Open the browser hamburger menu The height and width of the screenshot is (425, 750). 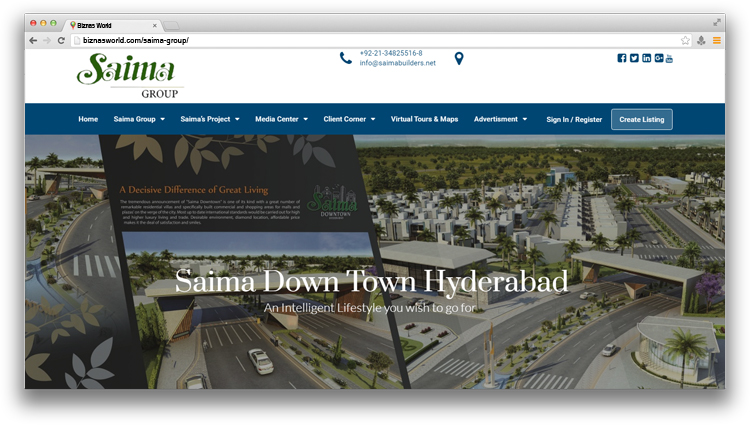[x=717, y=41]
